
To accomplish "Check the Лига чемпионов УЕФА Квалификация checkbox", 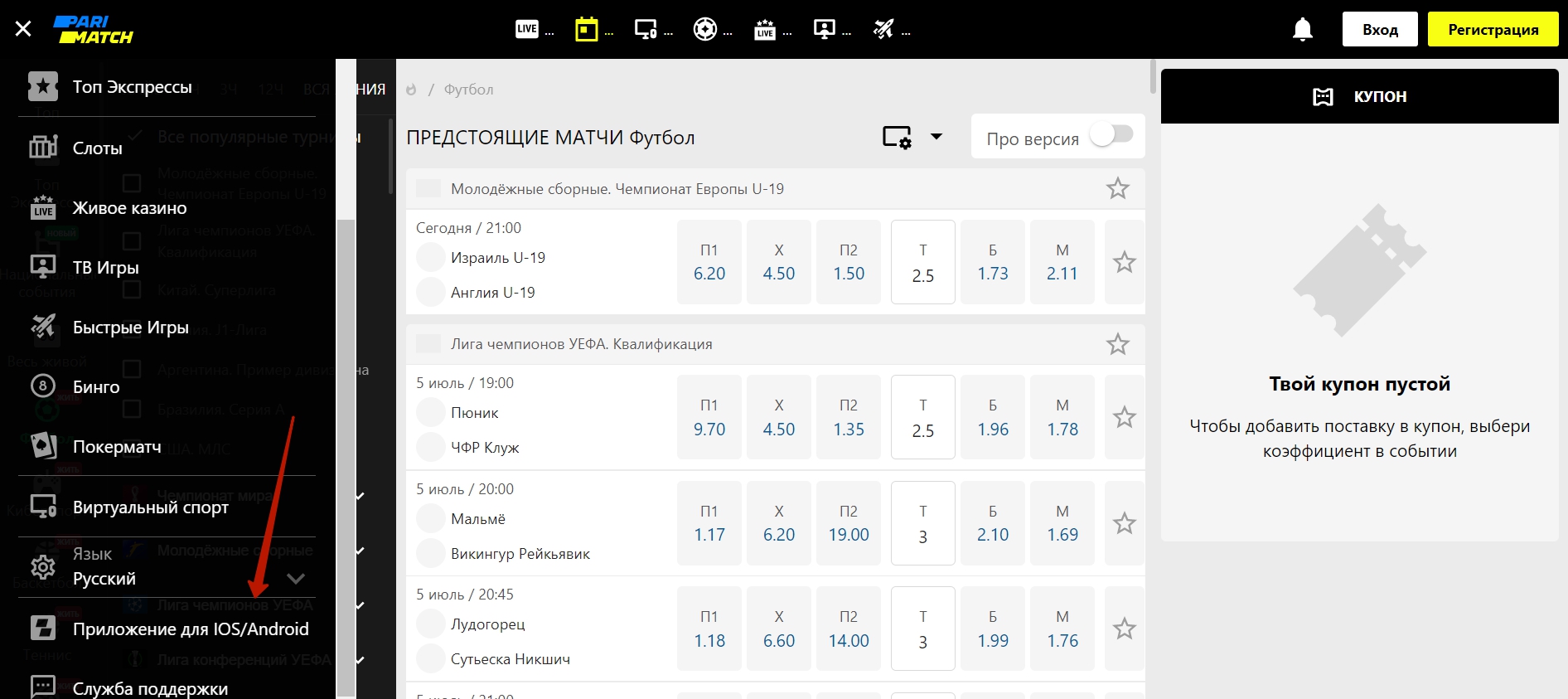I will [428, 344].
